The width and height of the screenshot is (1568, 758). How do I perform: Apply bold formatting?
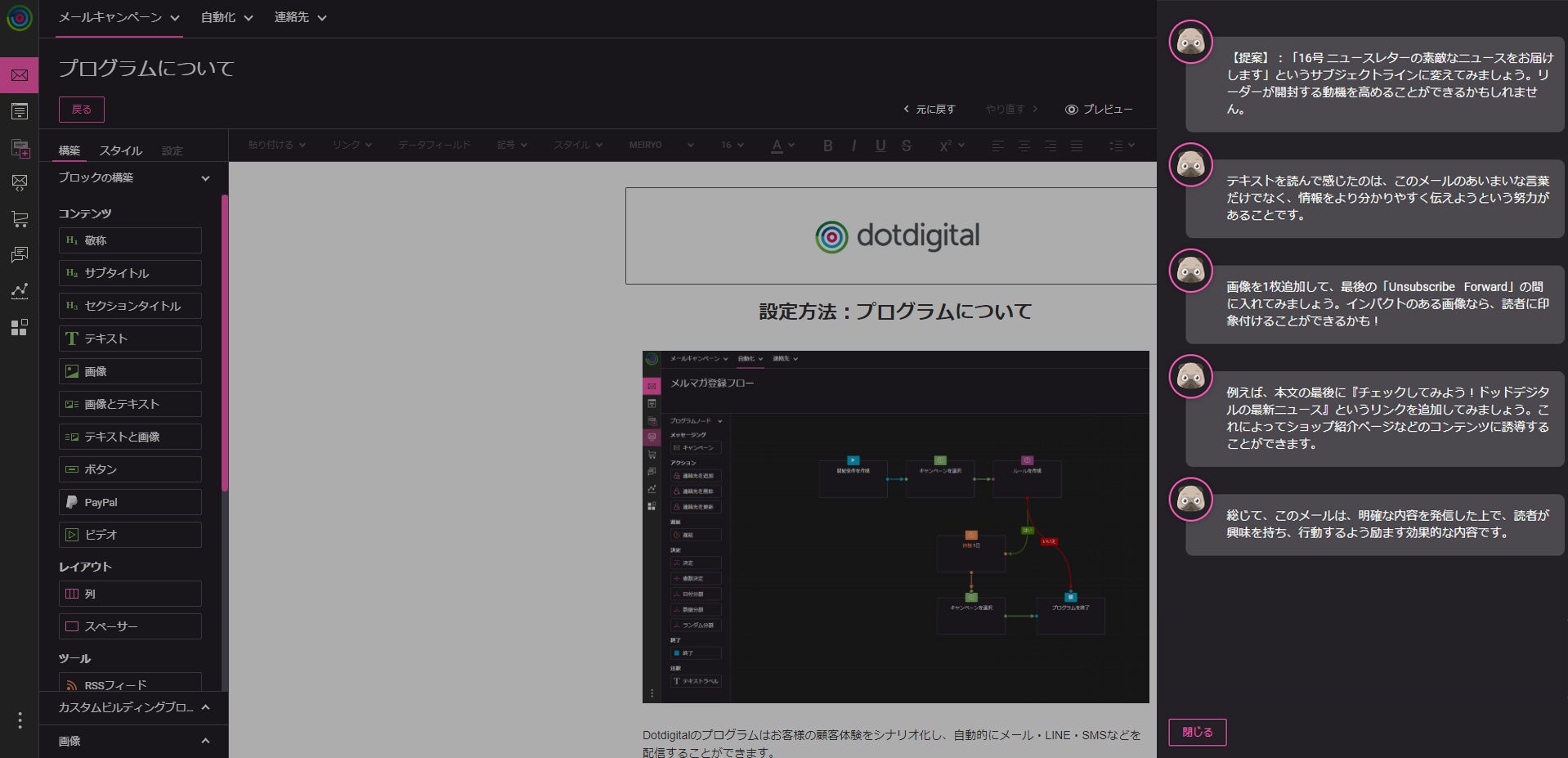(828, 146)
